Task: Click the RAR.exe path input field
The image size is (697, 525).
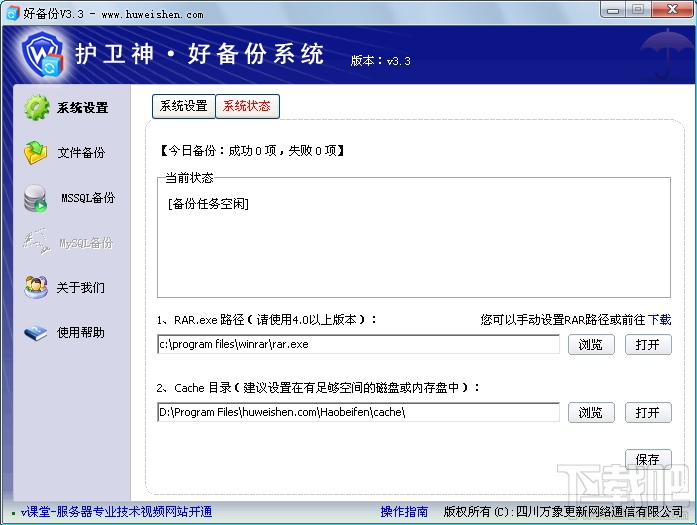Action: 358,345
